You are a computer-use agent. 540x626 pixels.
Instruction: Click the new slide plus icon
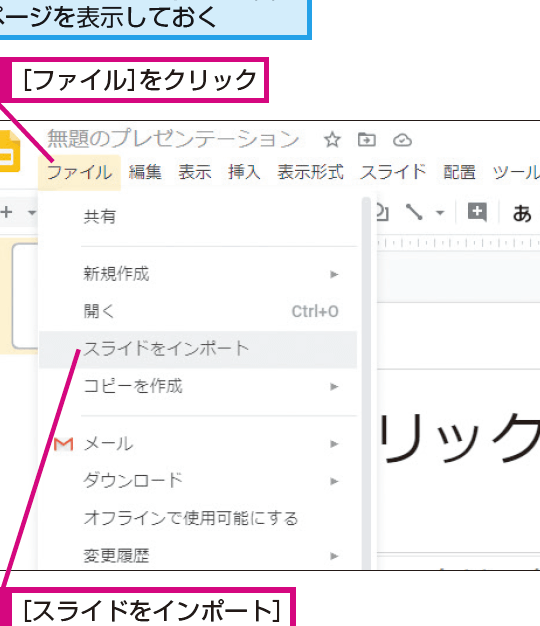coord(7,212)
